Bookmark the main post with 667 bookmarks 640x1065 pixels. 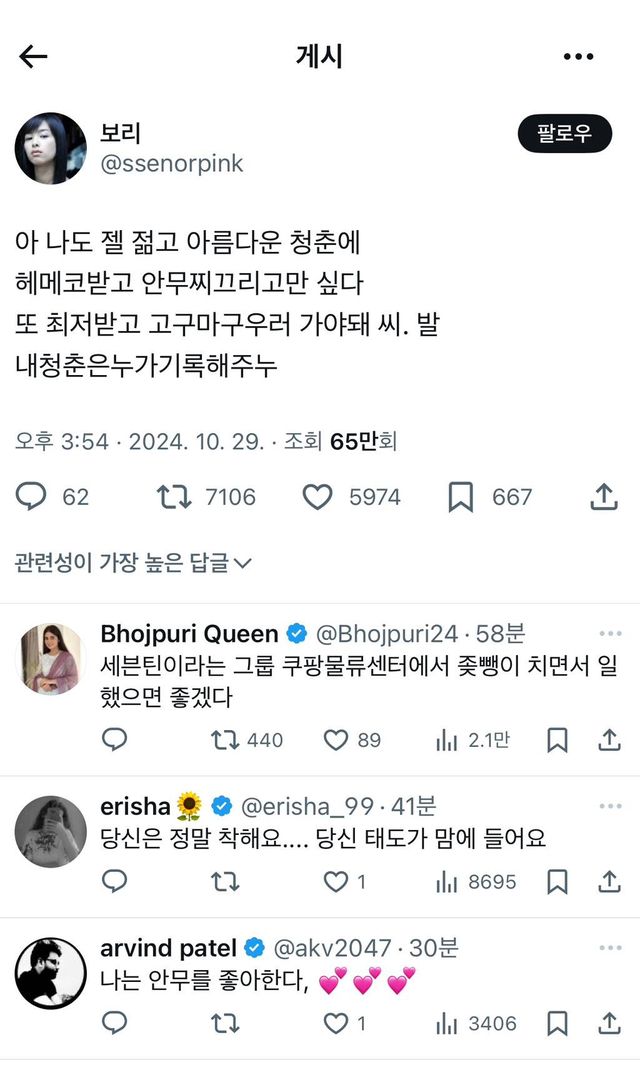(460, 496)
